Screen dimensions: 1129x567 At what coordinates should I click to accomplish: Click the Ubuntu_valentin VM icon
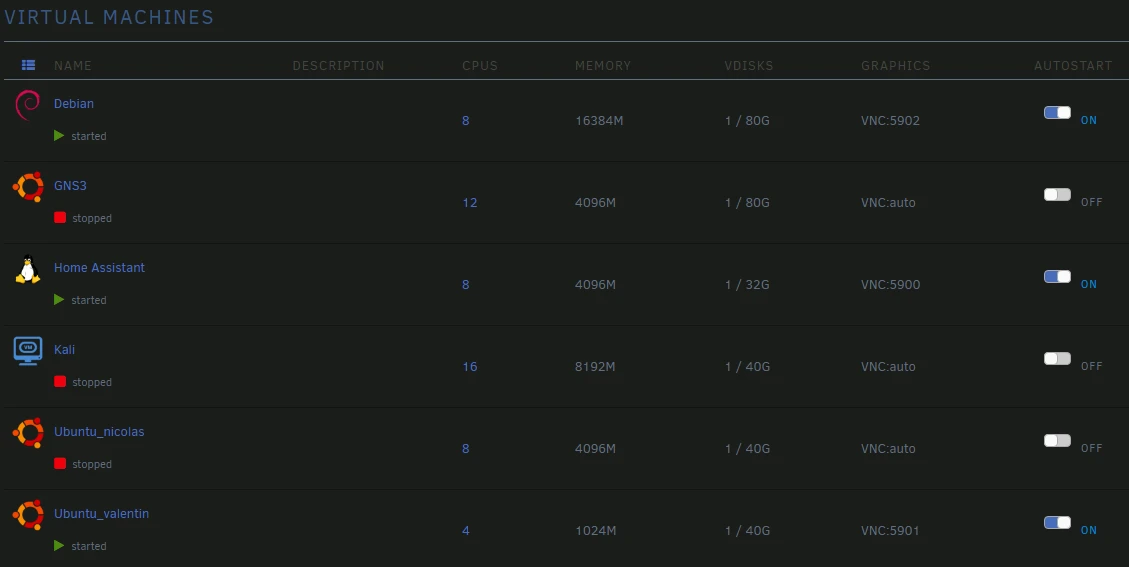[x=28, y=515]
